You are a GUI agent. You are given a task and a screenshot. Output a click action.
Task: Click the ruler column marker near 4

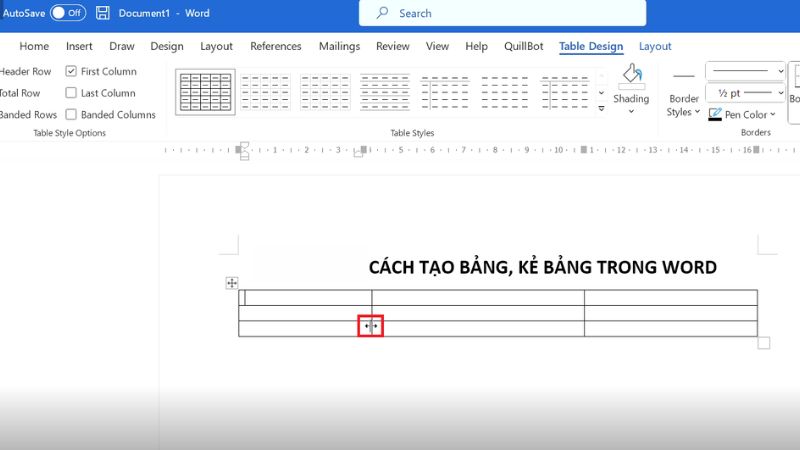click(x=363, y=149)
